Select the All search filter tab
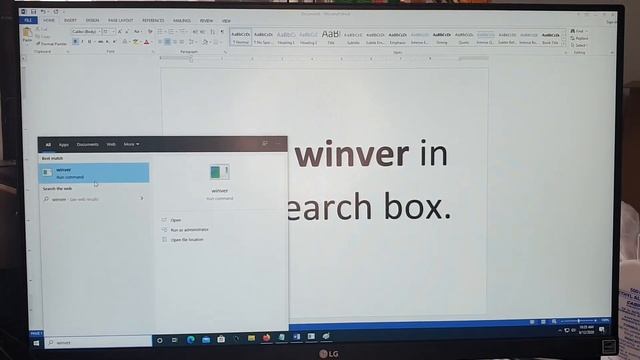The width and height of the screenshot is (640, 360). click(48, 144)
